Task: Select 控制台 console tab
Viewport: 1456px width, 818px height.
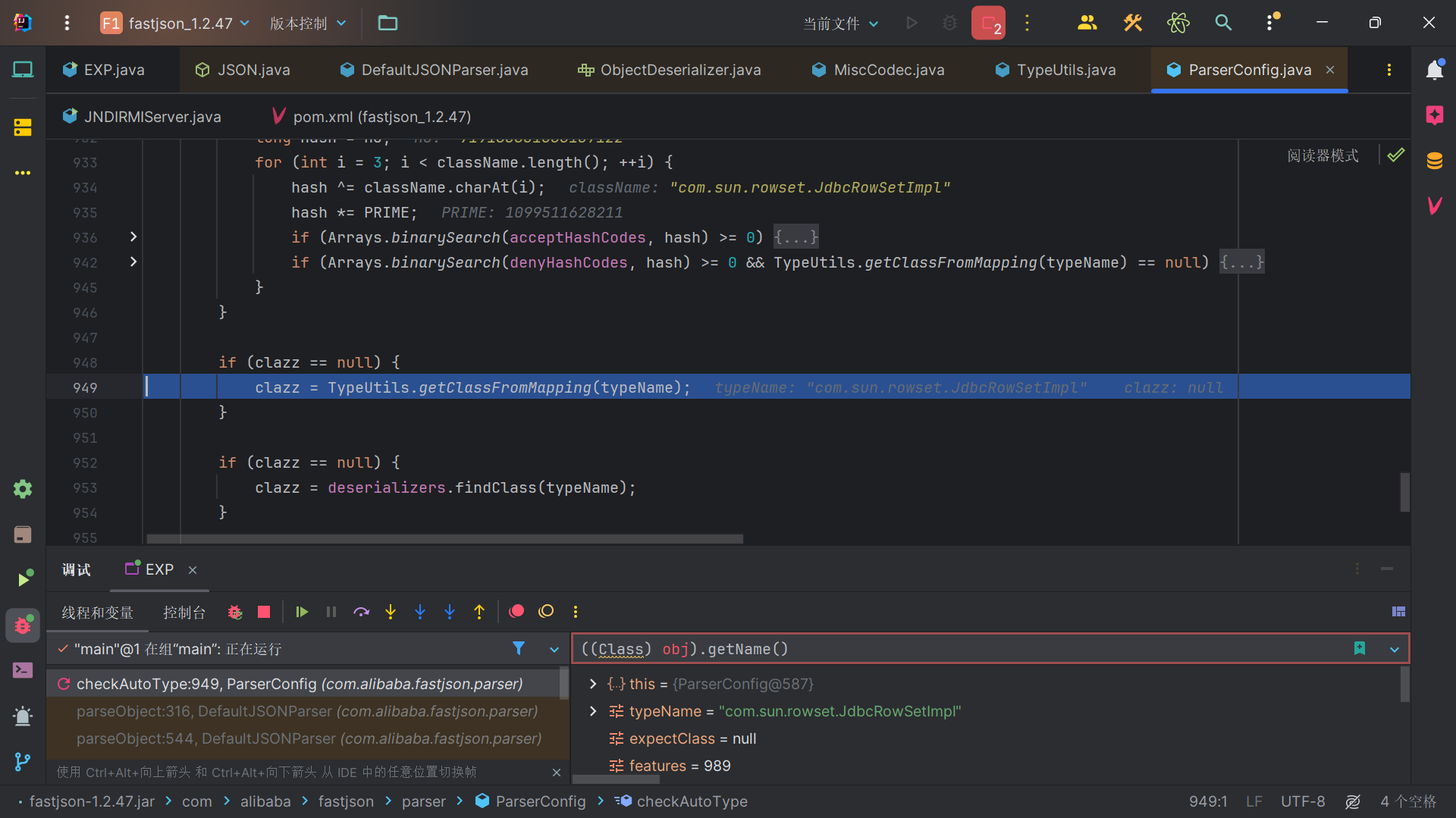Action: click(x=184, y=613)
